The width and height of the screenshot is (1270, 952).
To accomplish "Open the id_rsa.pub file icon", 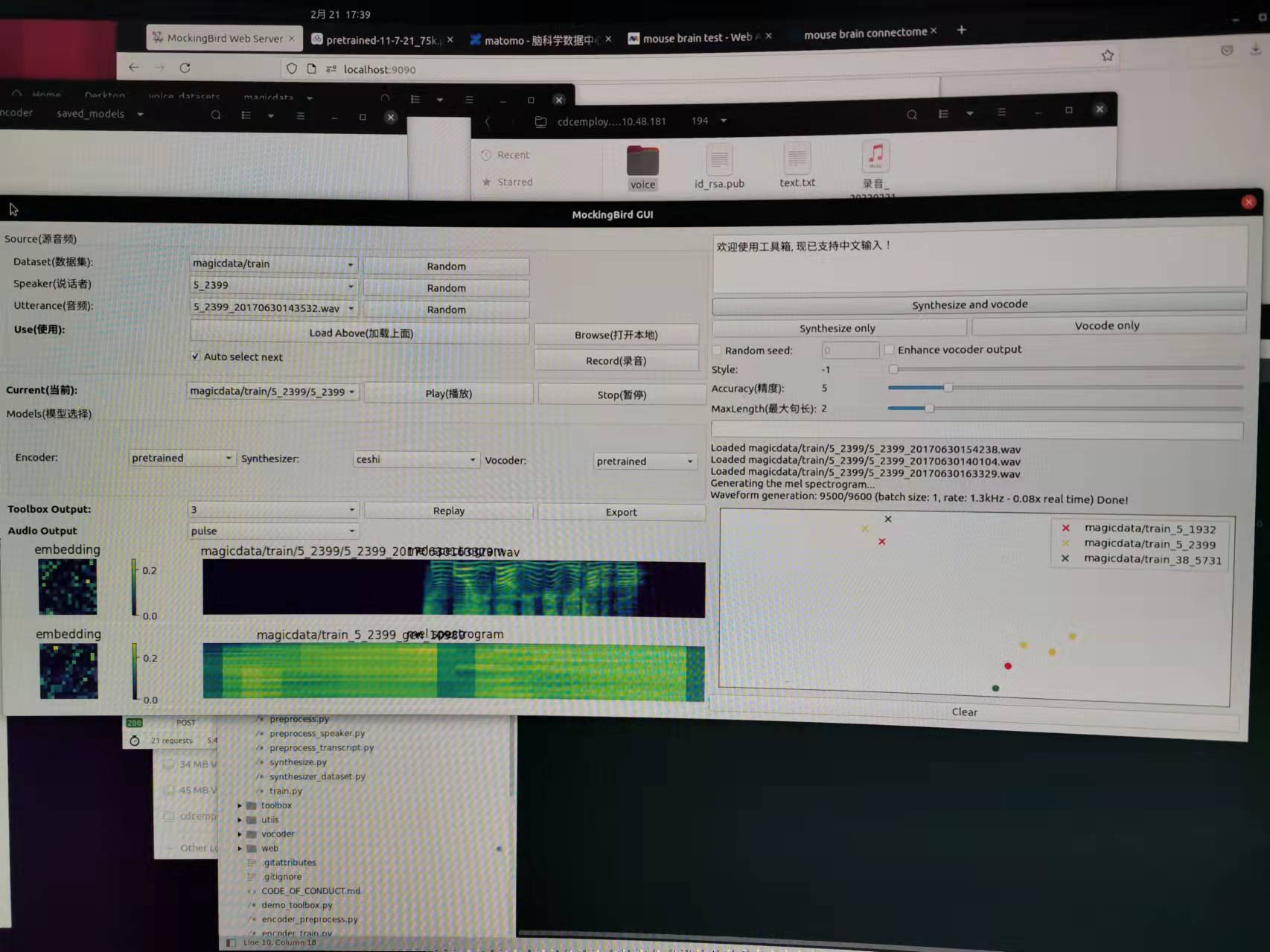I will point(719,159).
